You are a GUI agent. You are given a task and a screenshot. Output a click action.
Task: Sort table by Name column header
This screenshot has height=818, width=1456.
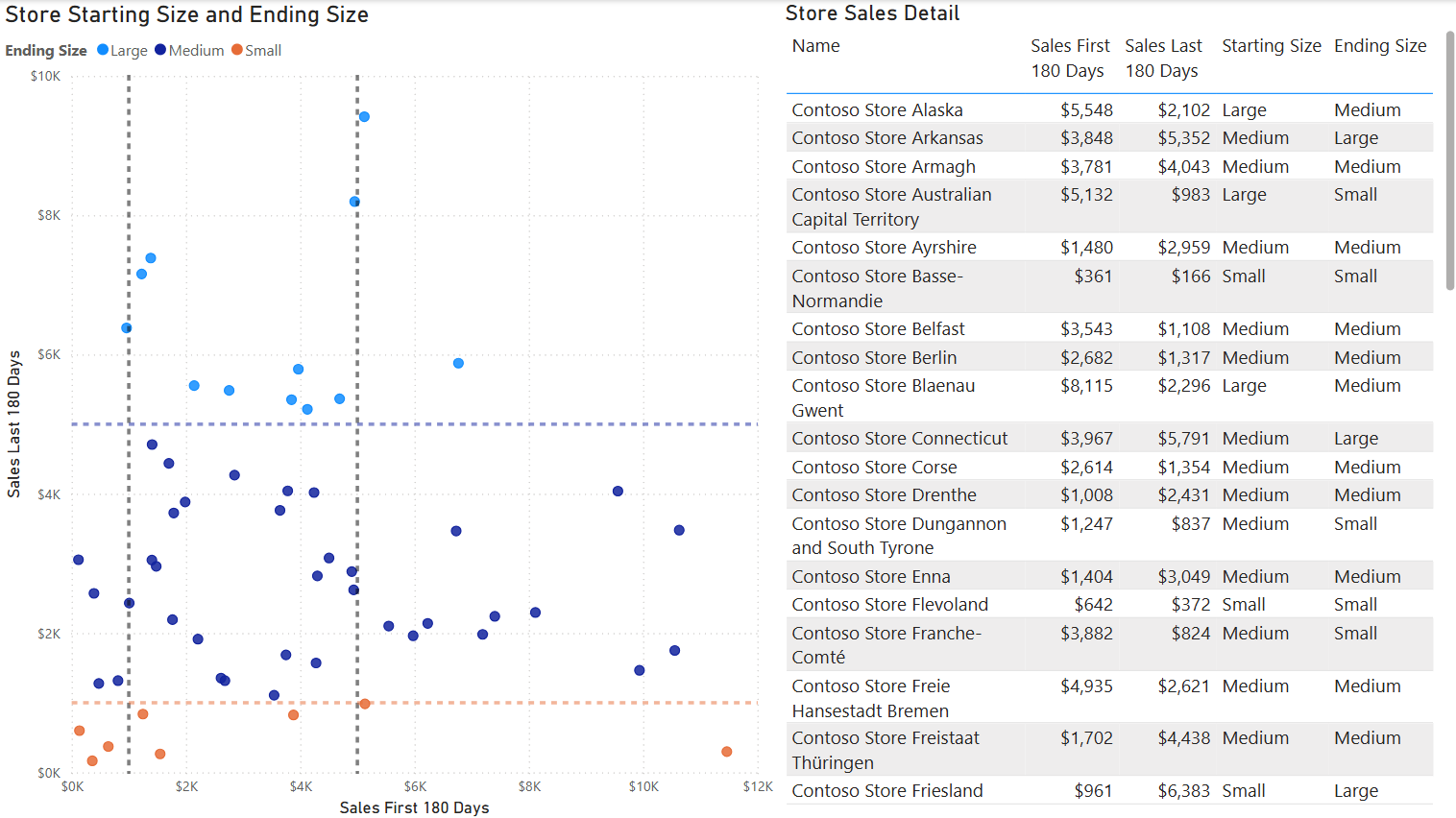tap(815, 46)
